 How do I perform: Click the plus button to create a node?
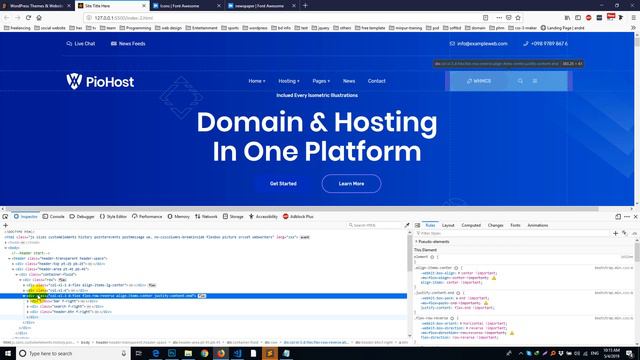pos(5,225)
